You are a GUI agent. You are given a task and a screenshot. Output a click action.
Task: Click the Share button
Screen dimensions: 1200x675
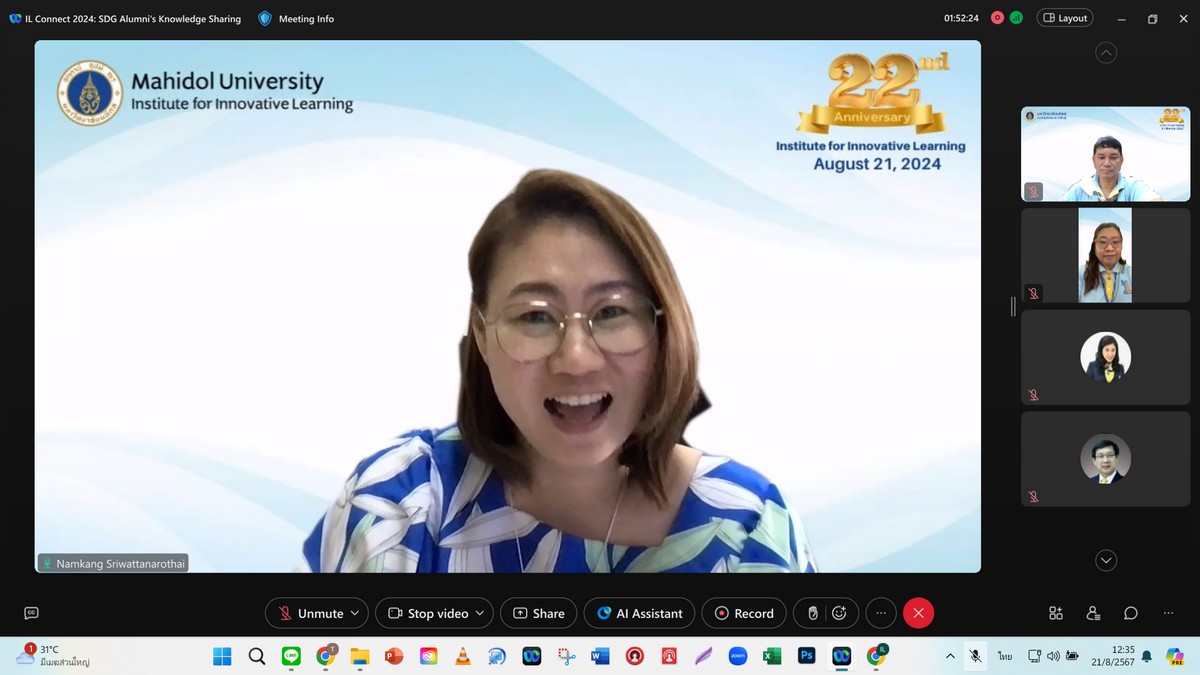(538, 613)
